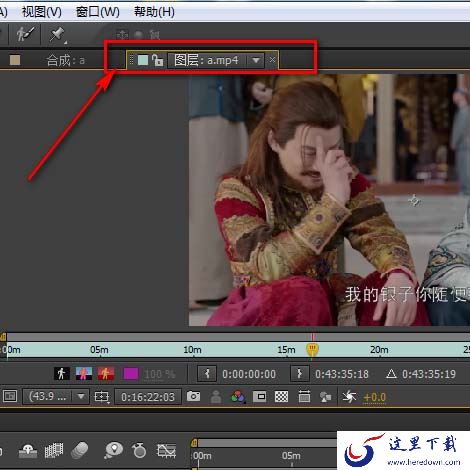The image size is (470, 470).
Task: Click the yellow current-time marker on ruler
Action: [x=312, y=350]
